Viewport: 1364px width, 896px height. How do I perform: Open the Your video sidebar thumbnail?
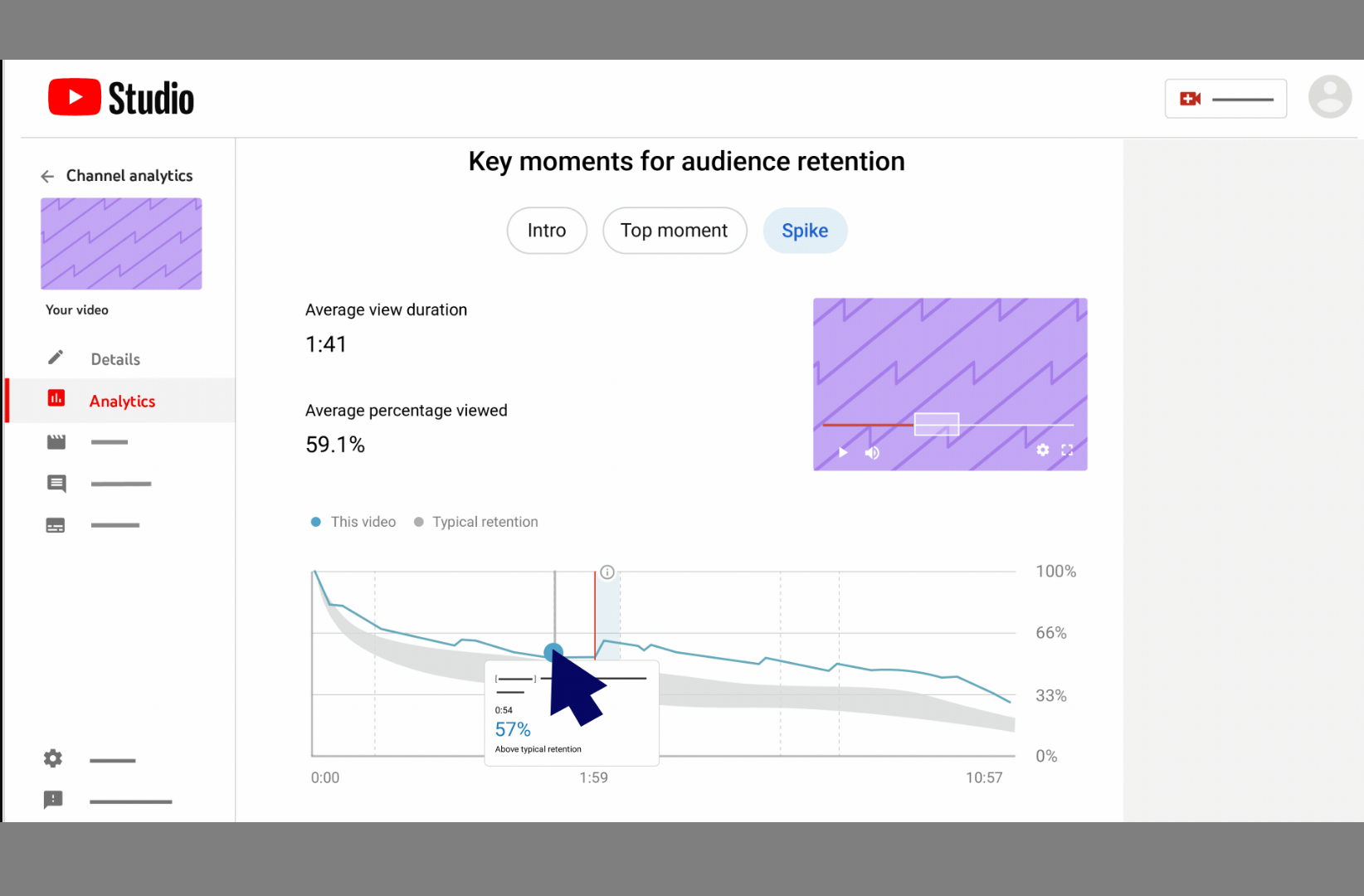[x=121, y=244]
